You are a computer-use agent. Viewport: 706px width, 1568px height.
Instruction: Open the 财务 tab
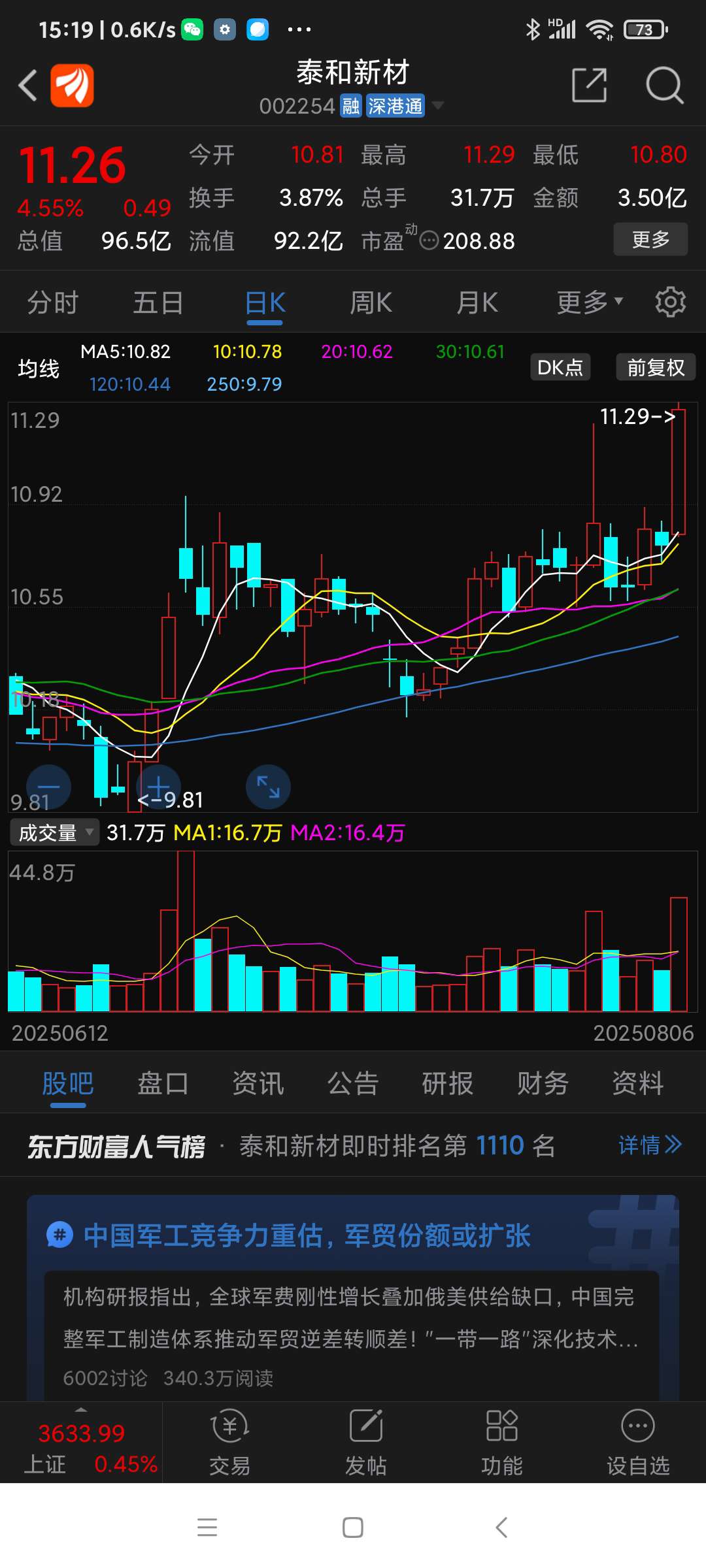click(x=543, y=1083)
